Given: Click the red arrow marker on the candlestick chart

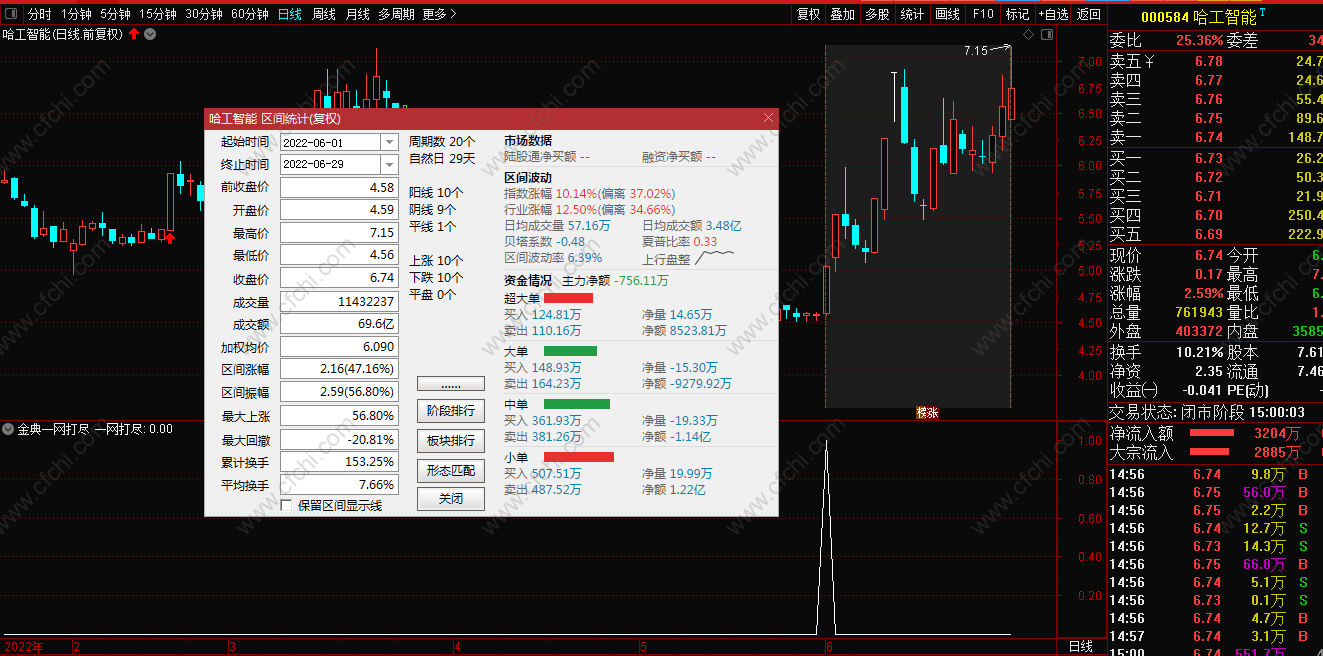Looking at the screenshot, I should click(x=169, y=238).
